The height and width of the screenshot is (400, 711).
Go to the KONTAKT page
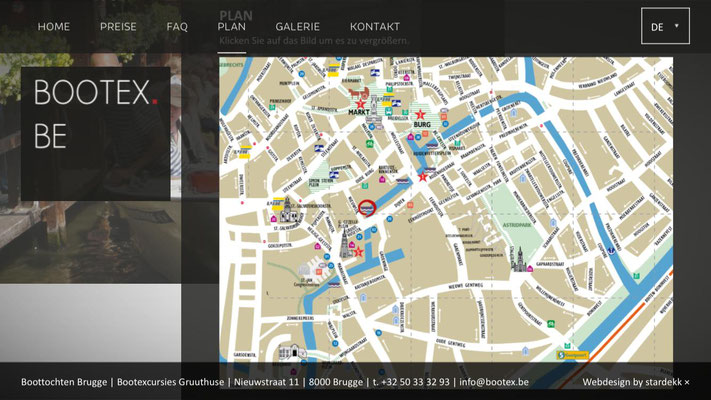tap(375, 27)
